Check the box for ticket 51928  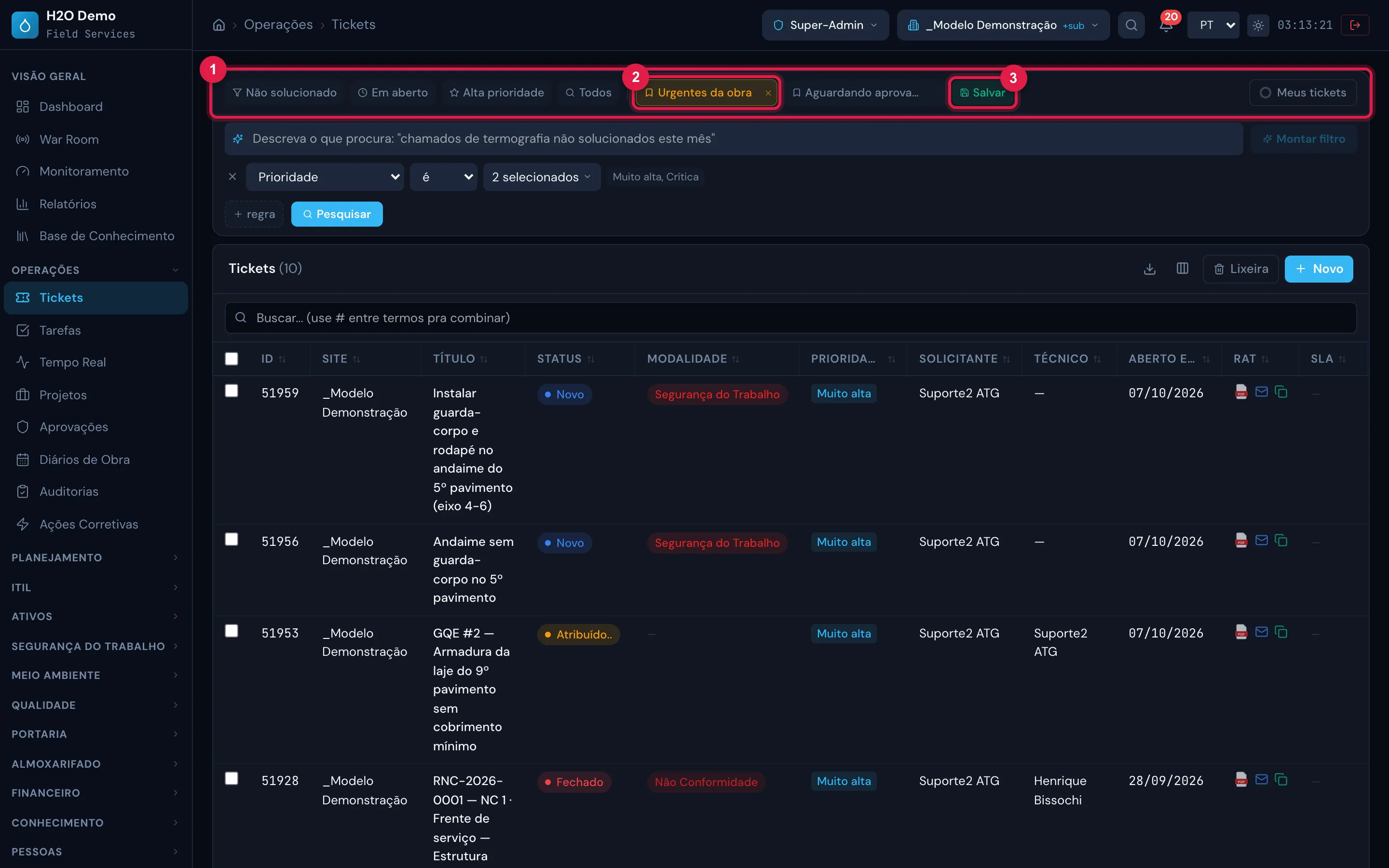pos(231,778)
